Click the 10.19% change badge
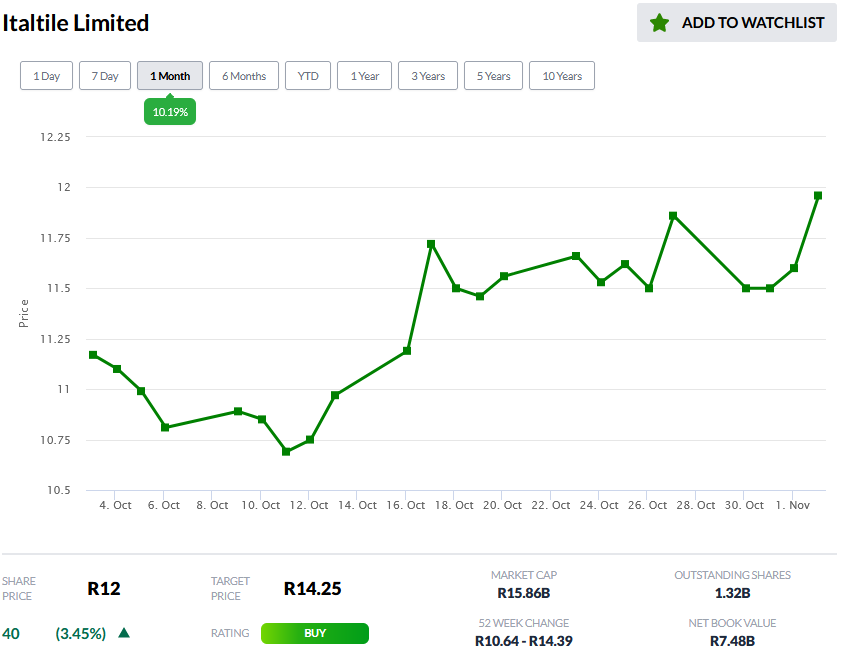 click(170, 112)
